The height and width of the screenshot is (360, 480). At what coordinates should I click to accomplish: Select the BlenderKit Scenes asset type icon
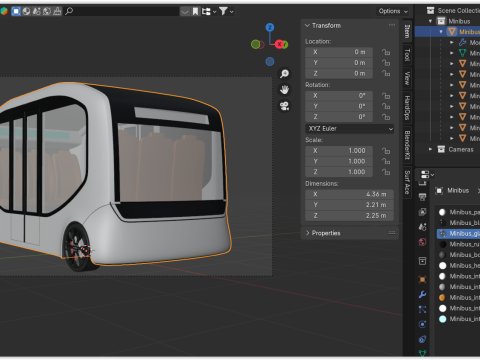click(37, 11)
